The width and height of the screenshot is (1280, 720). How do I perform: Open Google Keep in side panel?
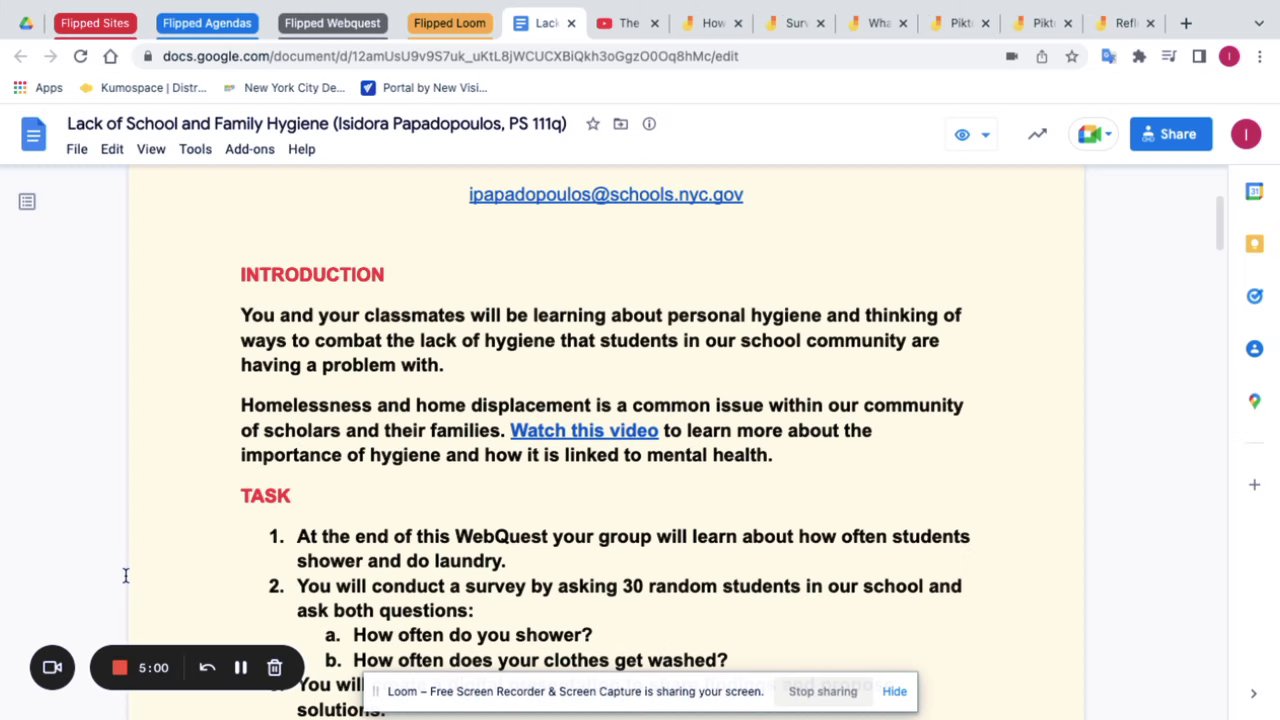pos(1254,244)
